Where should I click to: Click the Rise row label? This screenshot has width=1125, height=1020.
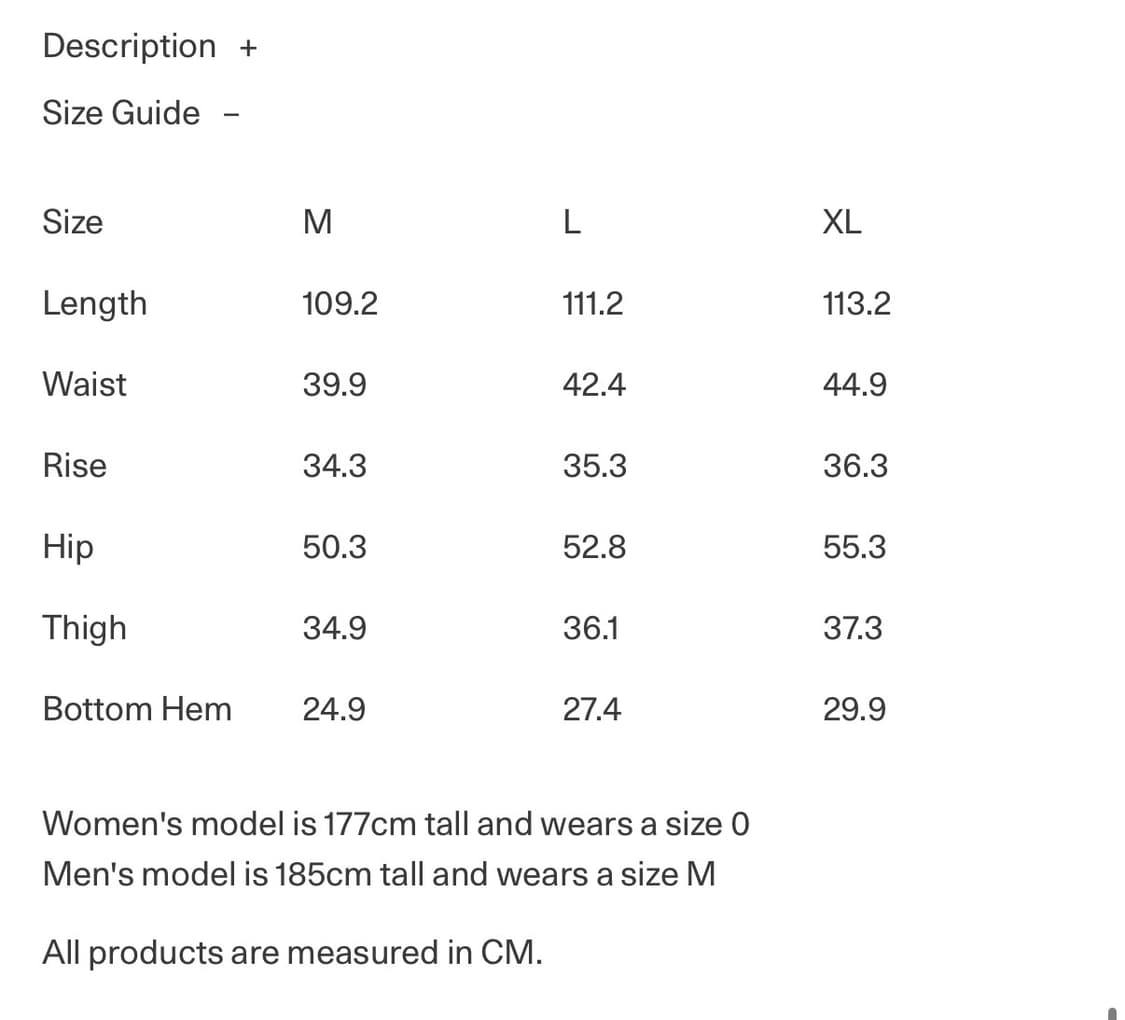click(x=74, y=466)
